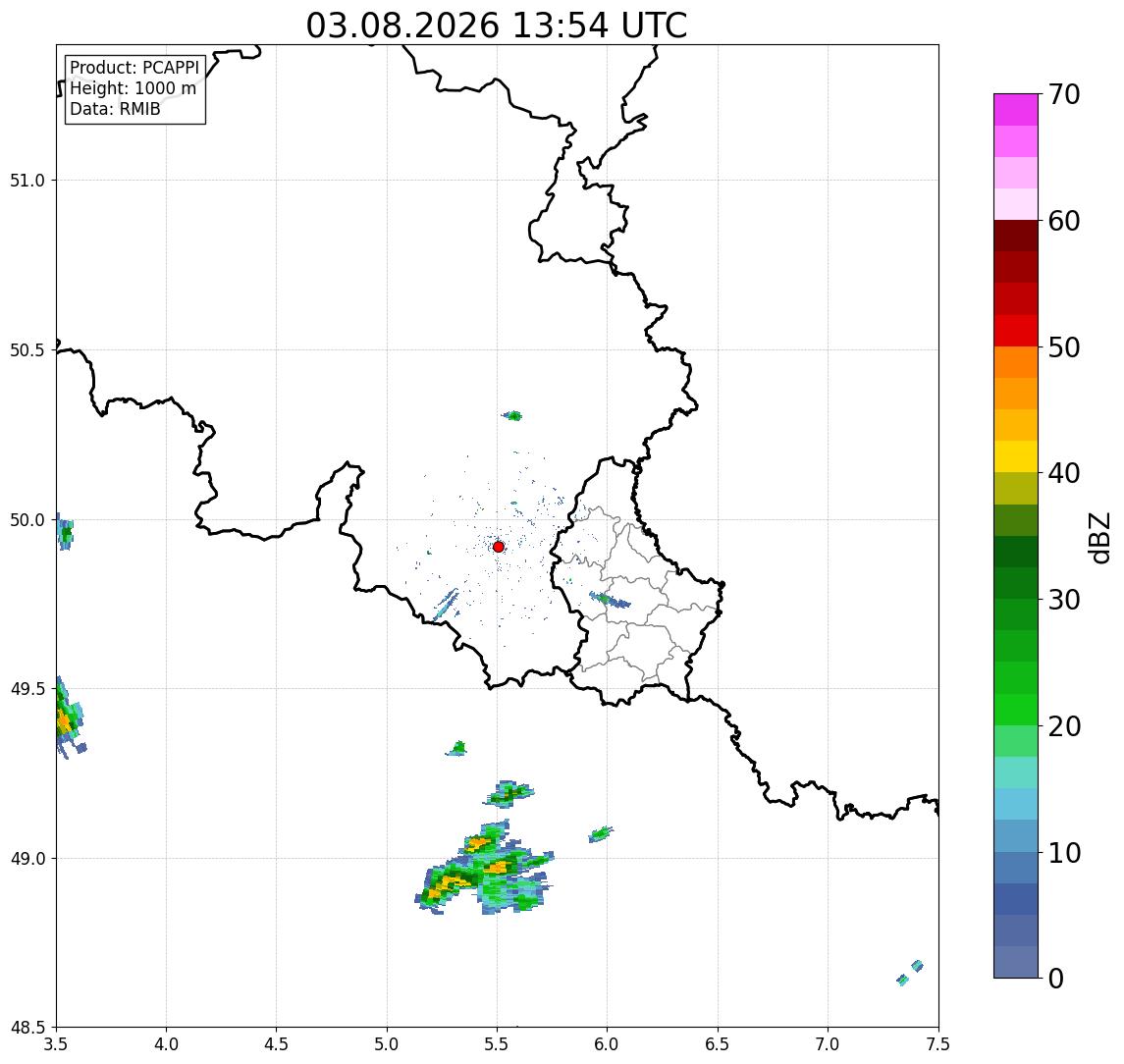
Task: Click the large storm cell near 49.0 latitude
Action: 485,869
